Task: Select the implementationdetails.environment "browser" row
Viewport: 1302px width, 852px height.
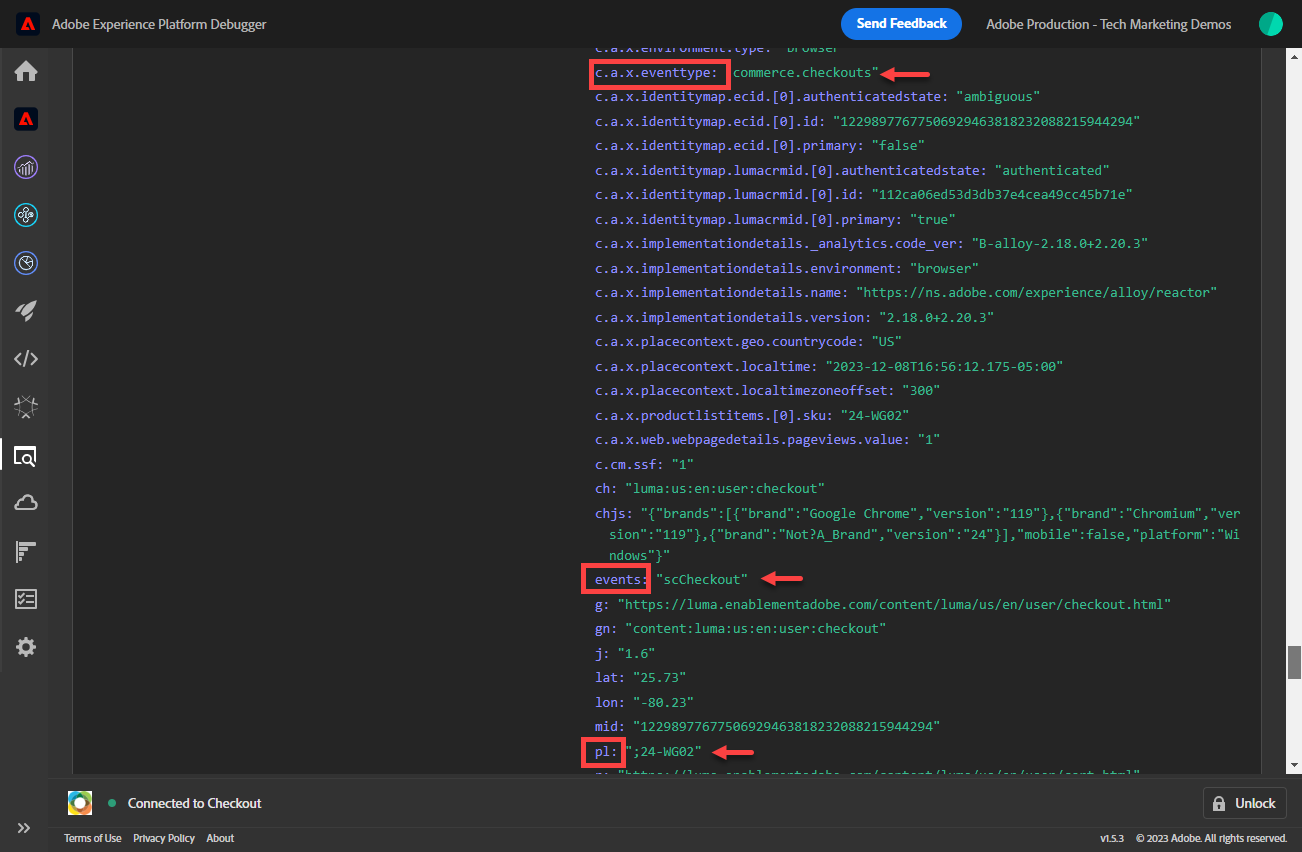Action: tap(787, 268)
